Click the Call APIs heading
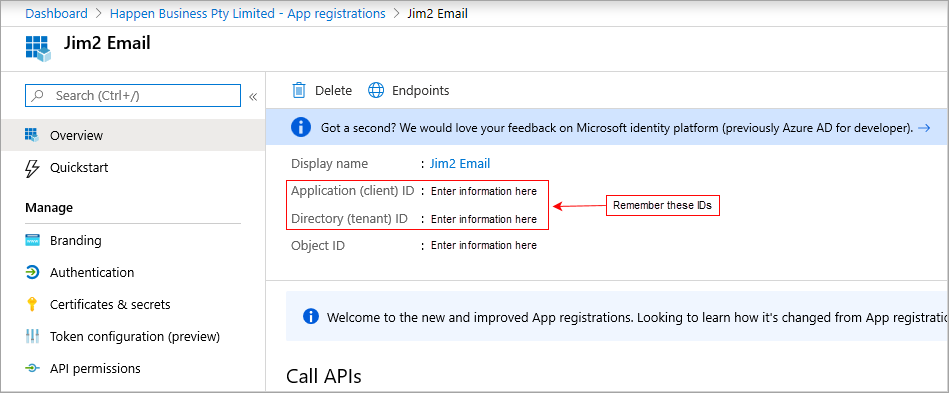The image size is (949, 393). click(x=324, y=376)
